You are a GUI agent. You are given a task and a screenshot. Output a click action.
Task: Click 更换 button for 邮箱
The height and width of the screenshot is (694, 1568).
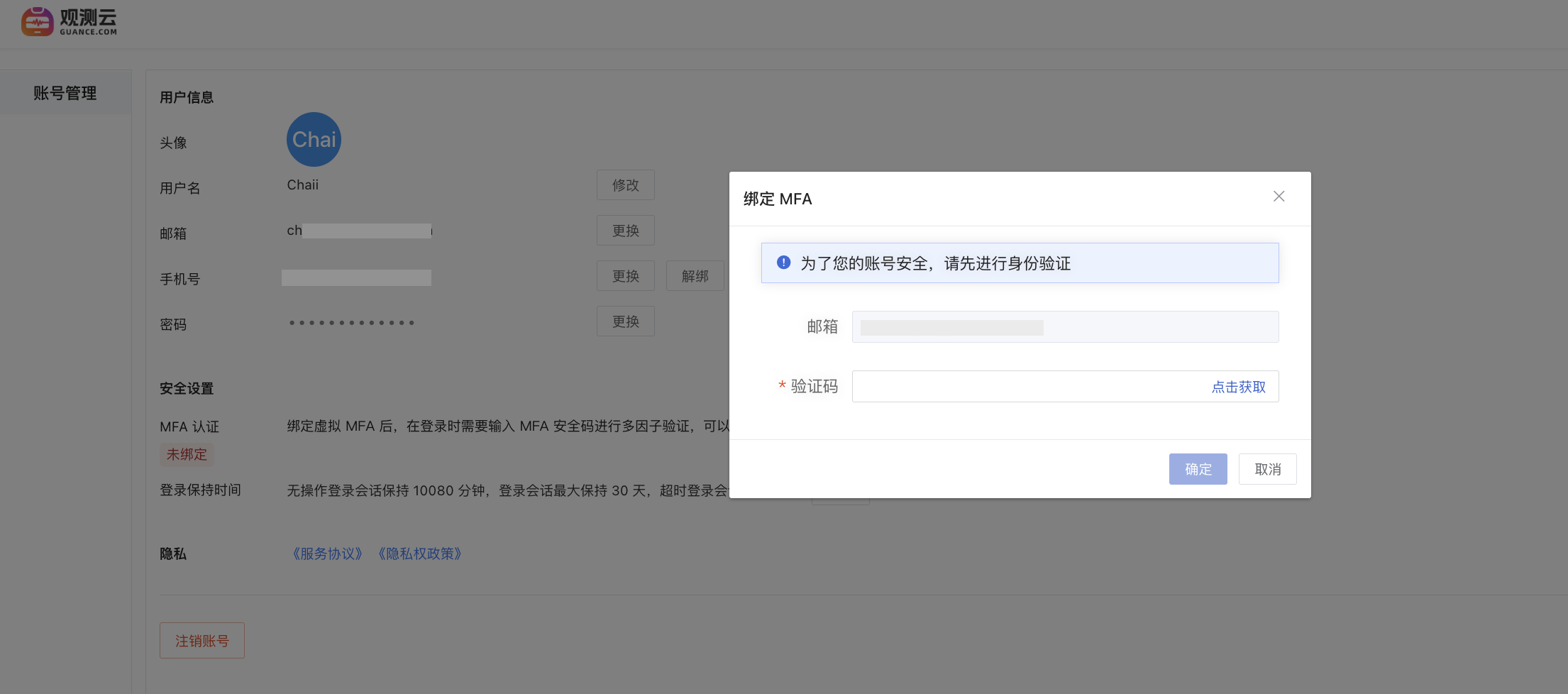coord(625,231)
